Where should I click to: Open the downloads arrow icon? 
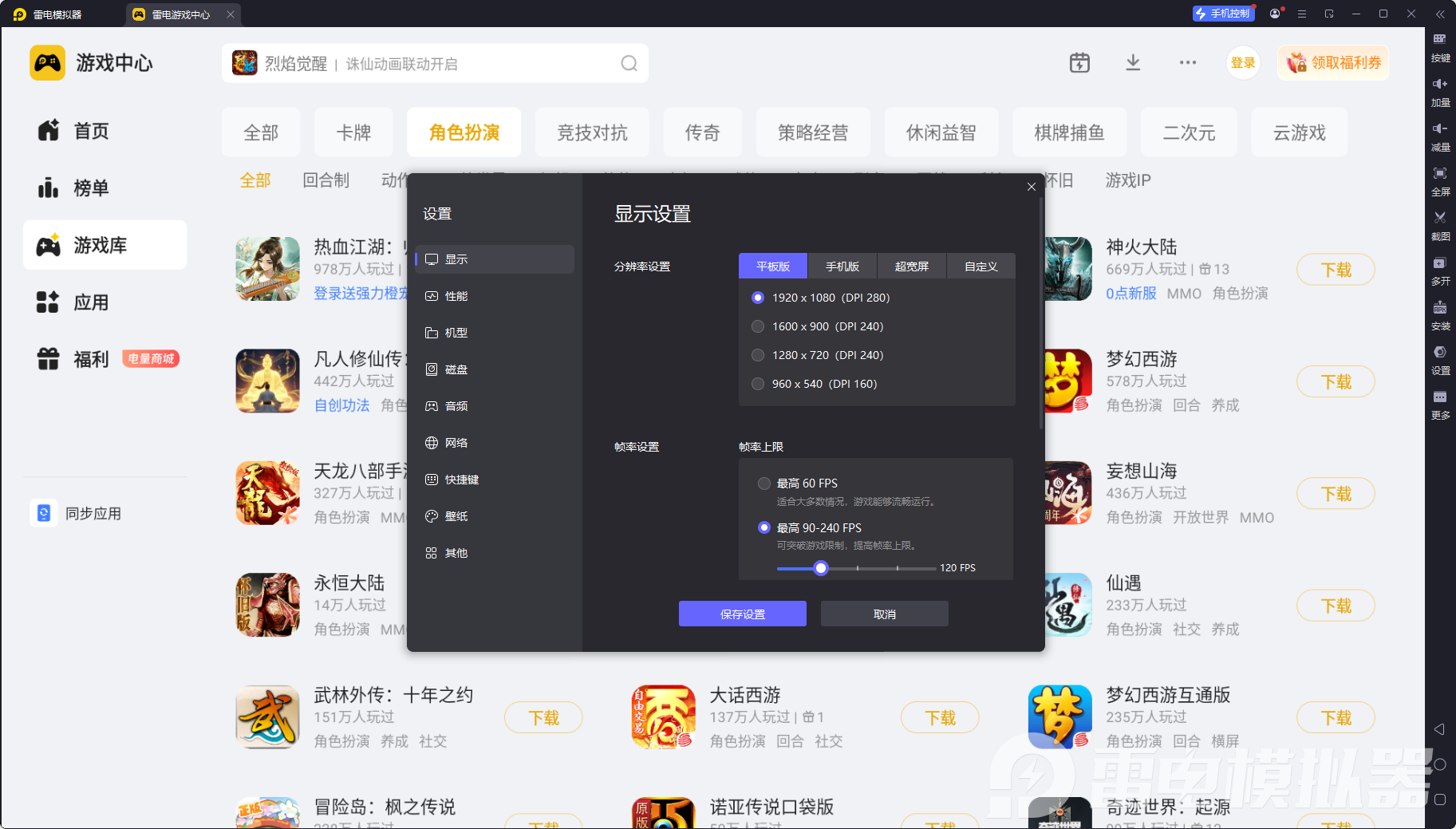click(1133, 63)
